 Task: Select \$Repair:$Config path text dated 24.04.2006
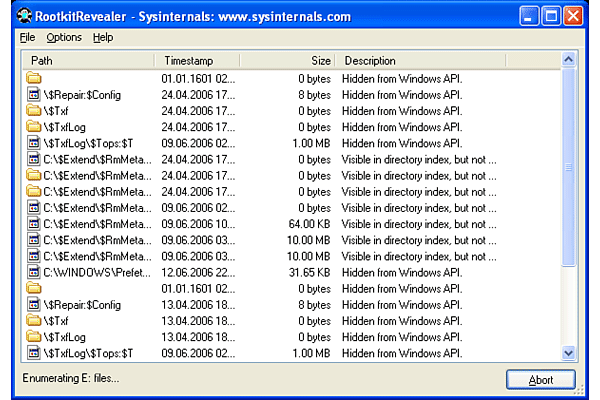click(82, 95)
